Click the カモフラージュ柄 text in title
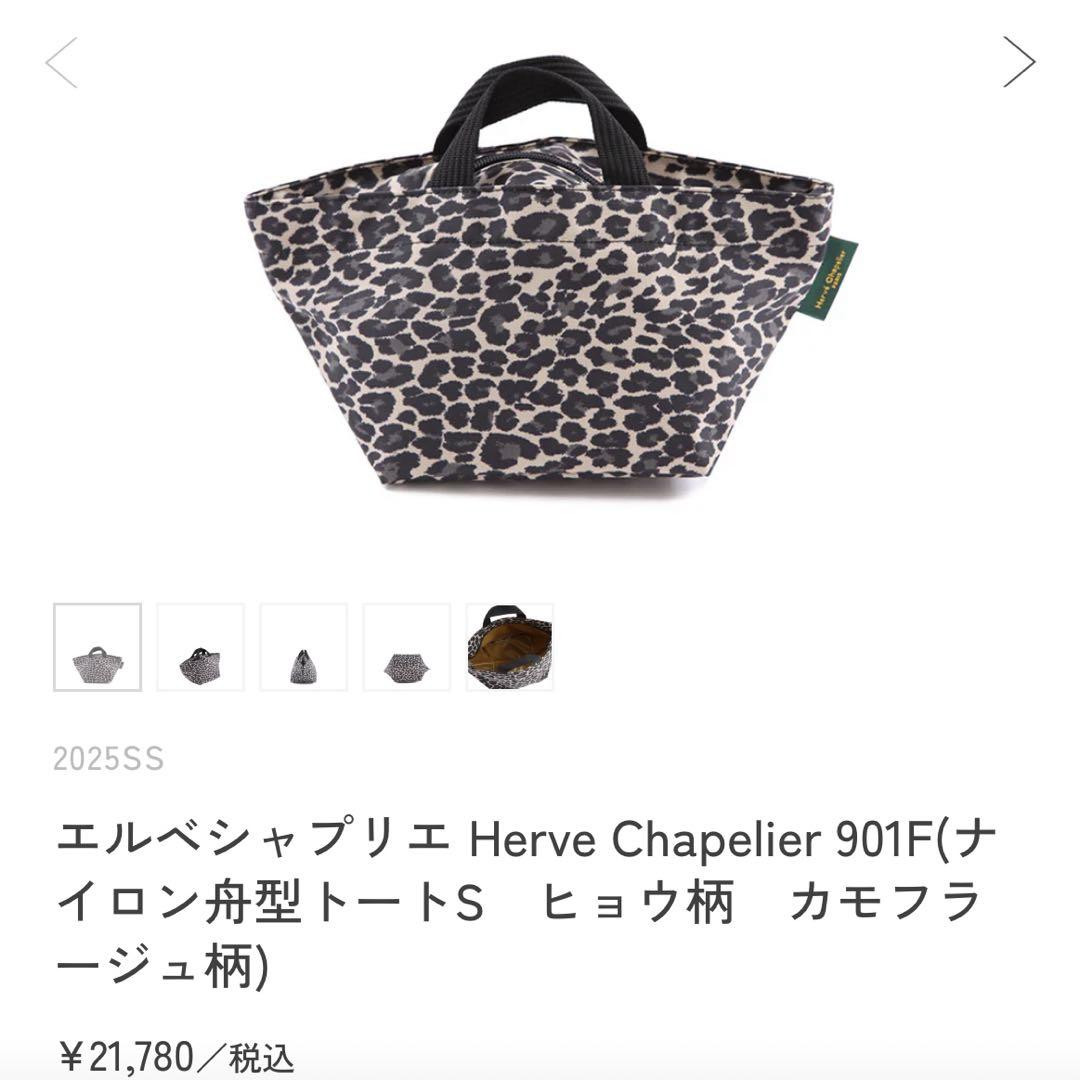1080x1080 pixels. tap(885, 902)
